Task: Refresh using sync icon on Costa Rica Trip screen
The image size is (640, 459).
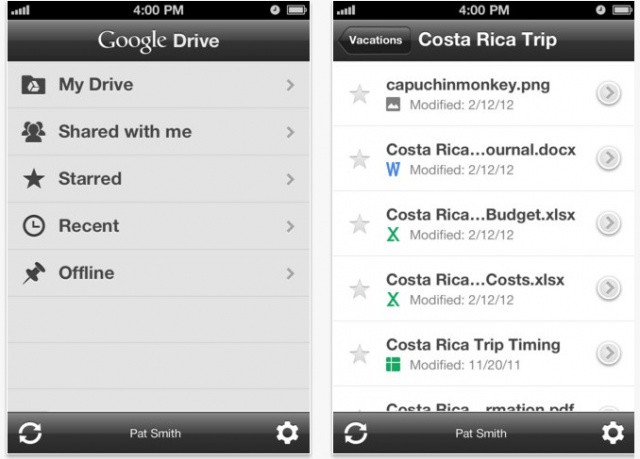Action: click(356, 433)
